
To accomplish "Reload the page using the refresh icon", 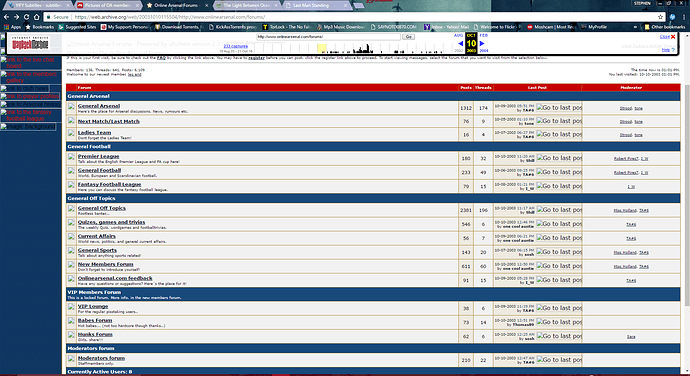I will click(x=26, y=17).
